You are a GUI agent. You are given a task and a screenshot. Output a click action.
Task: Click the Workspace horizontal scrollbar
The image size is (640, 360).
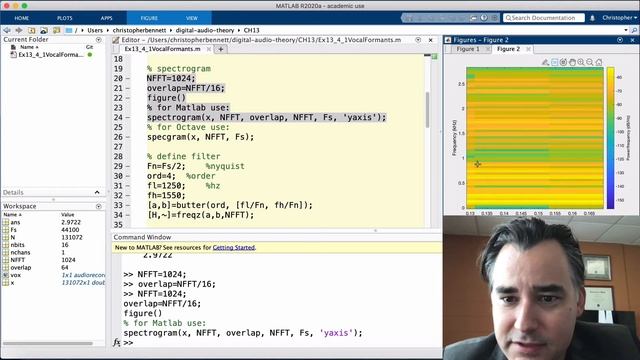[x=47, y=343]
